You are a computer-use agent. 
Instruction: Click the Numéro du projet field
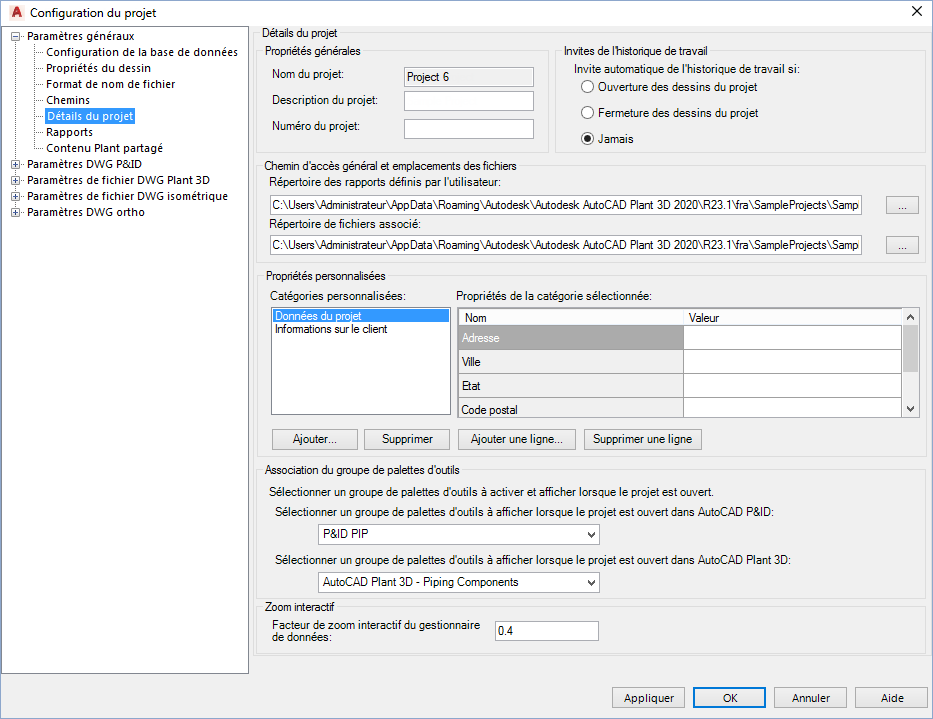468,129
